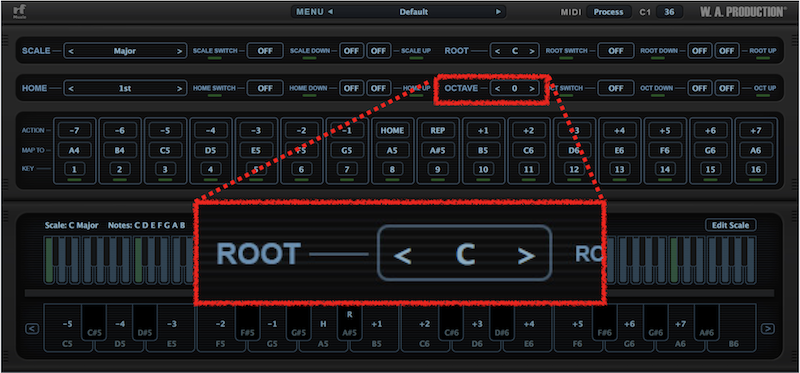Toggle the HOME DOWN OFF button
Screen dimensions: 800x373
pyautogui.click(x=351, y=88)
